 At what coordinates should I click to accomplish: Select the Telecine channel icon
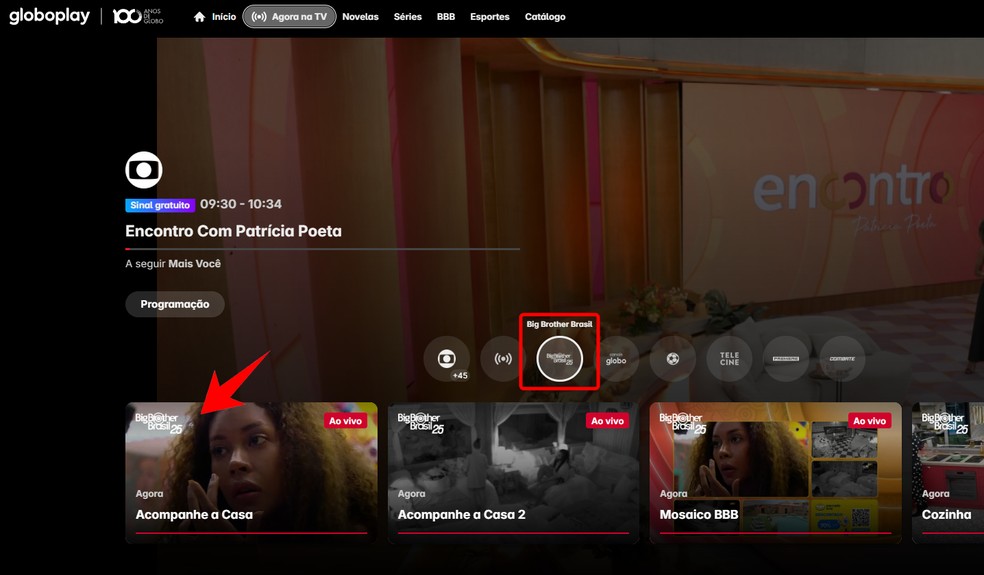tap(729, 359)
